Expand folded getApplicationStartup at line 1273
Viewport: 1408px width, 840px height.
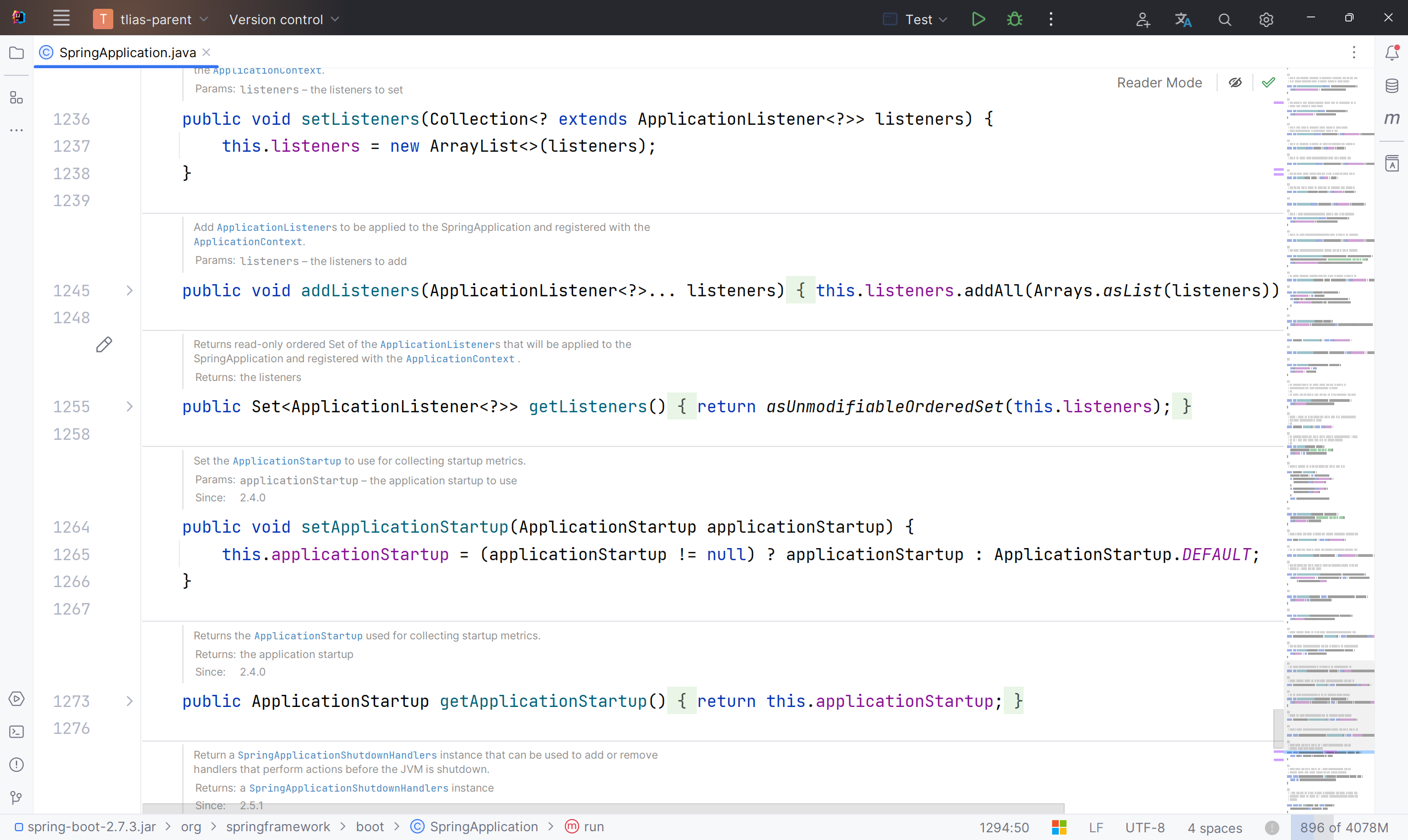click(130, 701)
